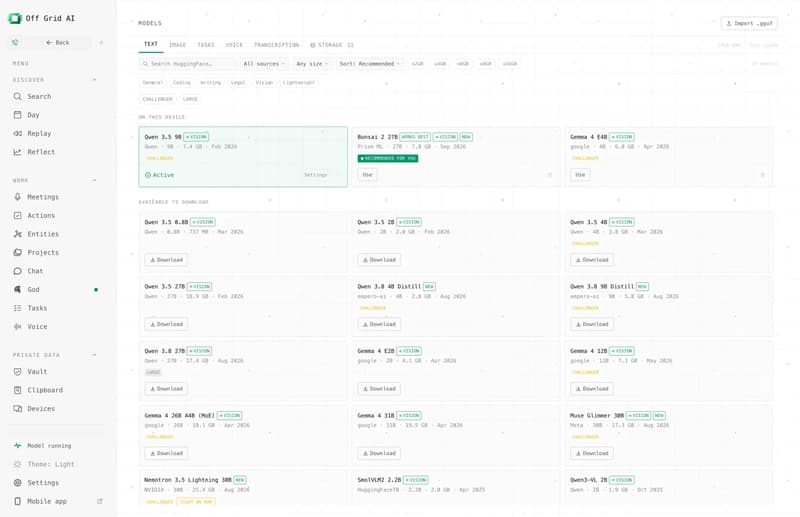Screen dimensions: 800x517
Task: Delete the Gemma 4 E4B model
Action: coord(763,175)
